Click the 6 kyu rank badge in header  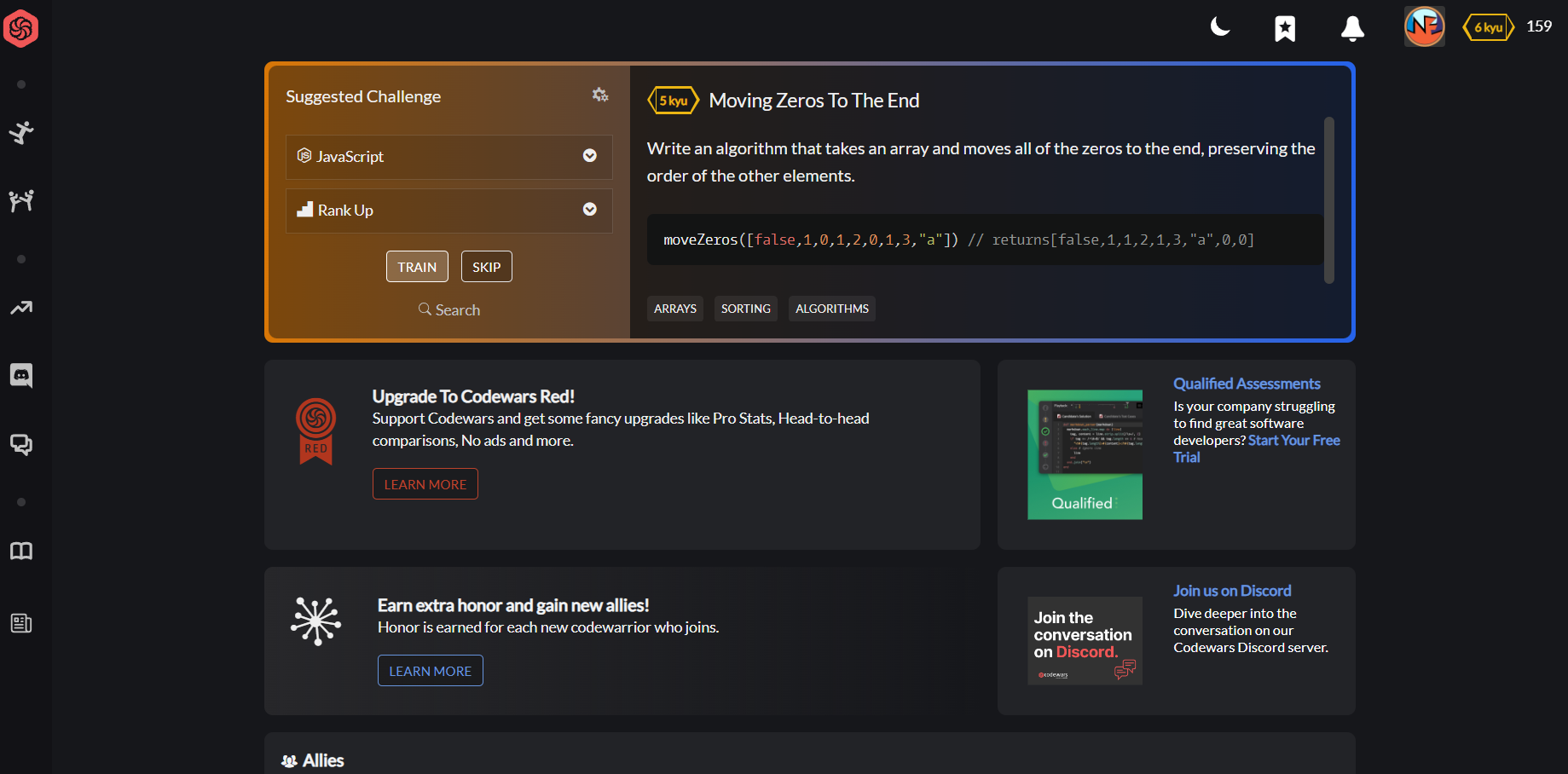point(1489,27)
